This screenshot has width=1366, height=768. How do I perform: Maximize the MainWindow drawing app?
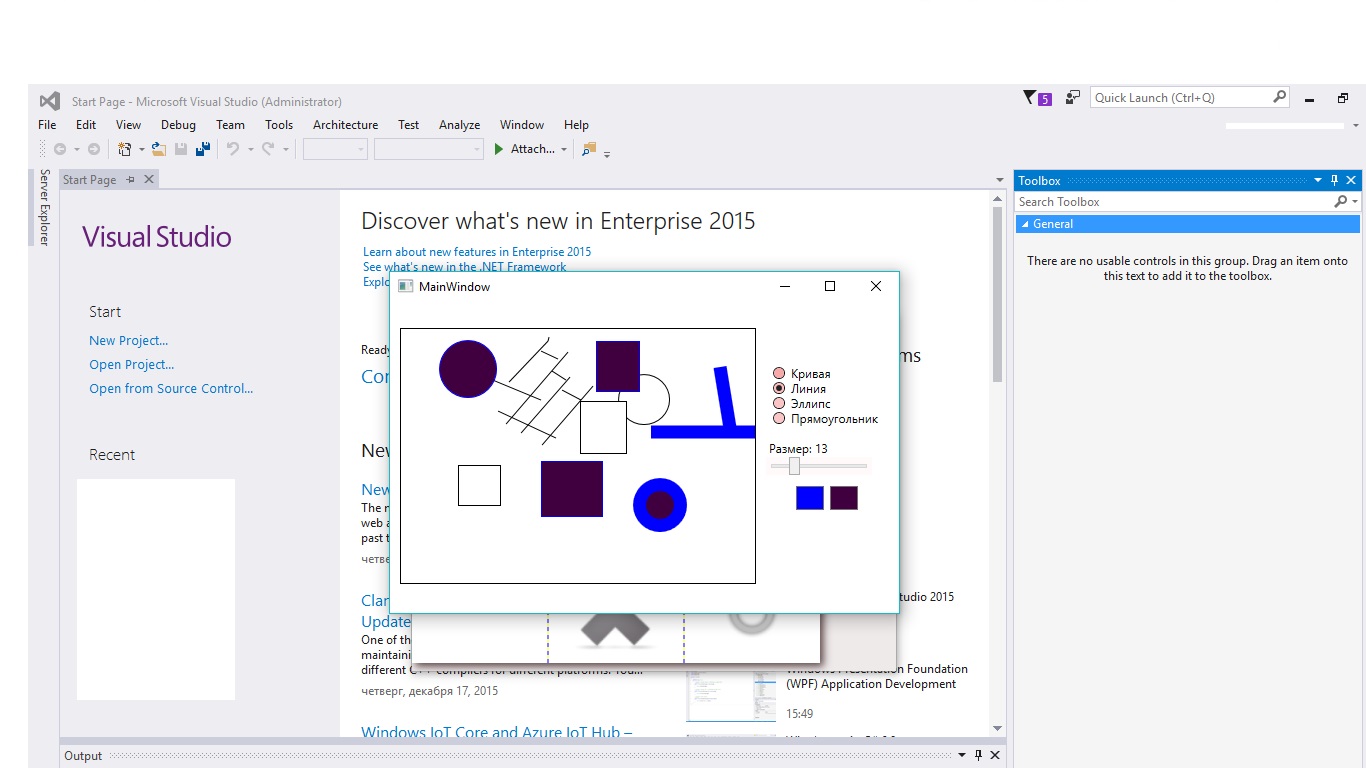(829, 286)
